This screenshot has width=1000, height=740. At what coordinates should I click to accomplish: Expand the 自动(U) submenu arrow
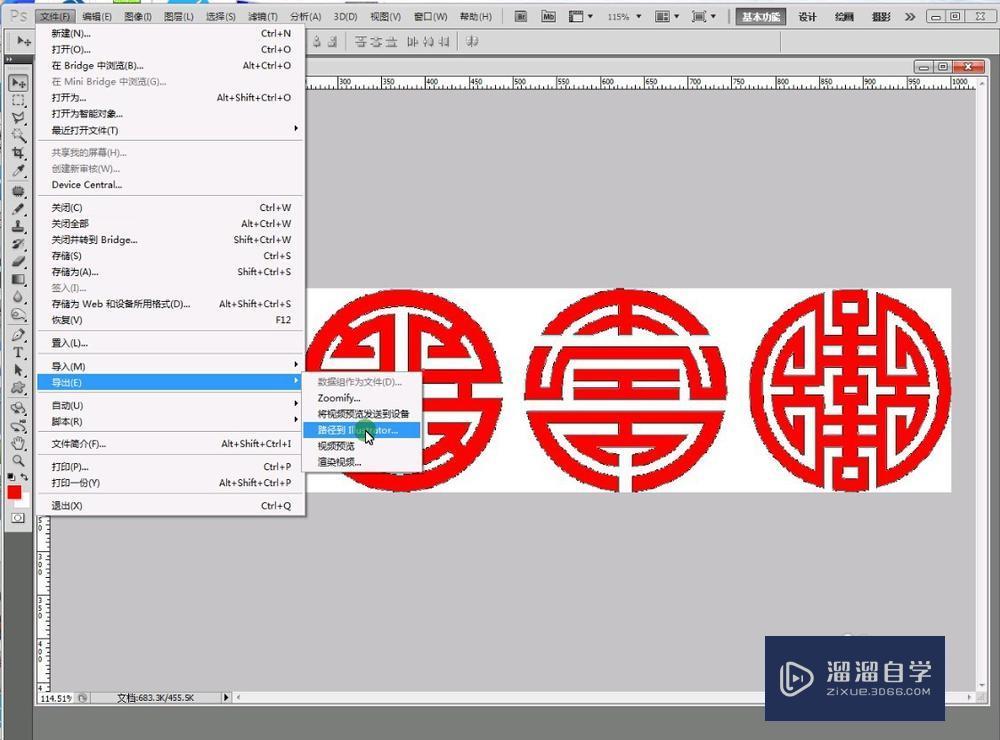point(296,404)
